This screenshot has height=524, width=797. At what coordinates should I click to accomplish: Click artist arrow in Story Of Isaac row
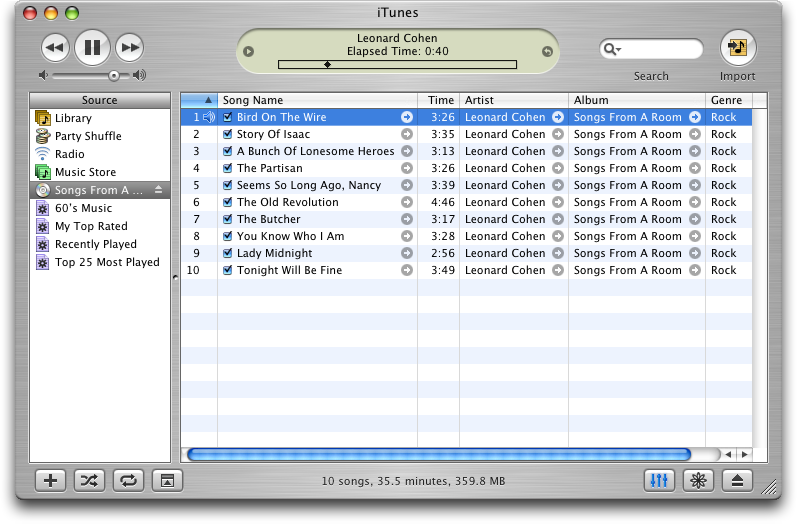tap(558, 134)
